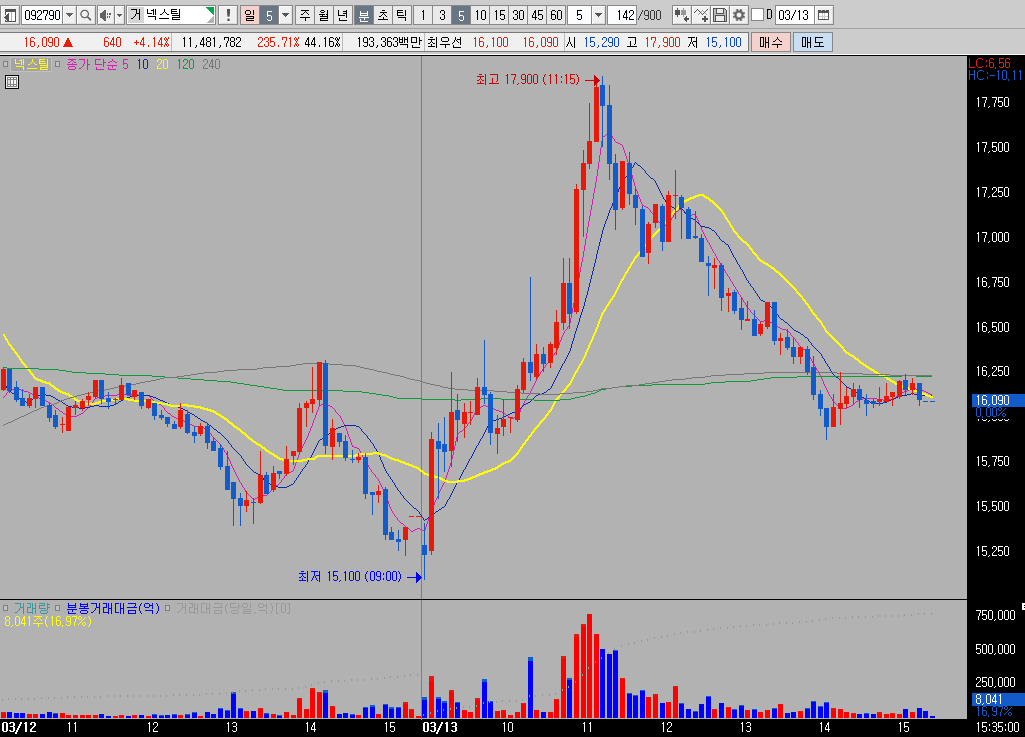Click the 넥스틸 chart legend label

coord(31,64)
